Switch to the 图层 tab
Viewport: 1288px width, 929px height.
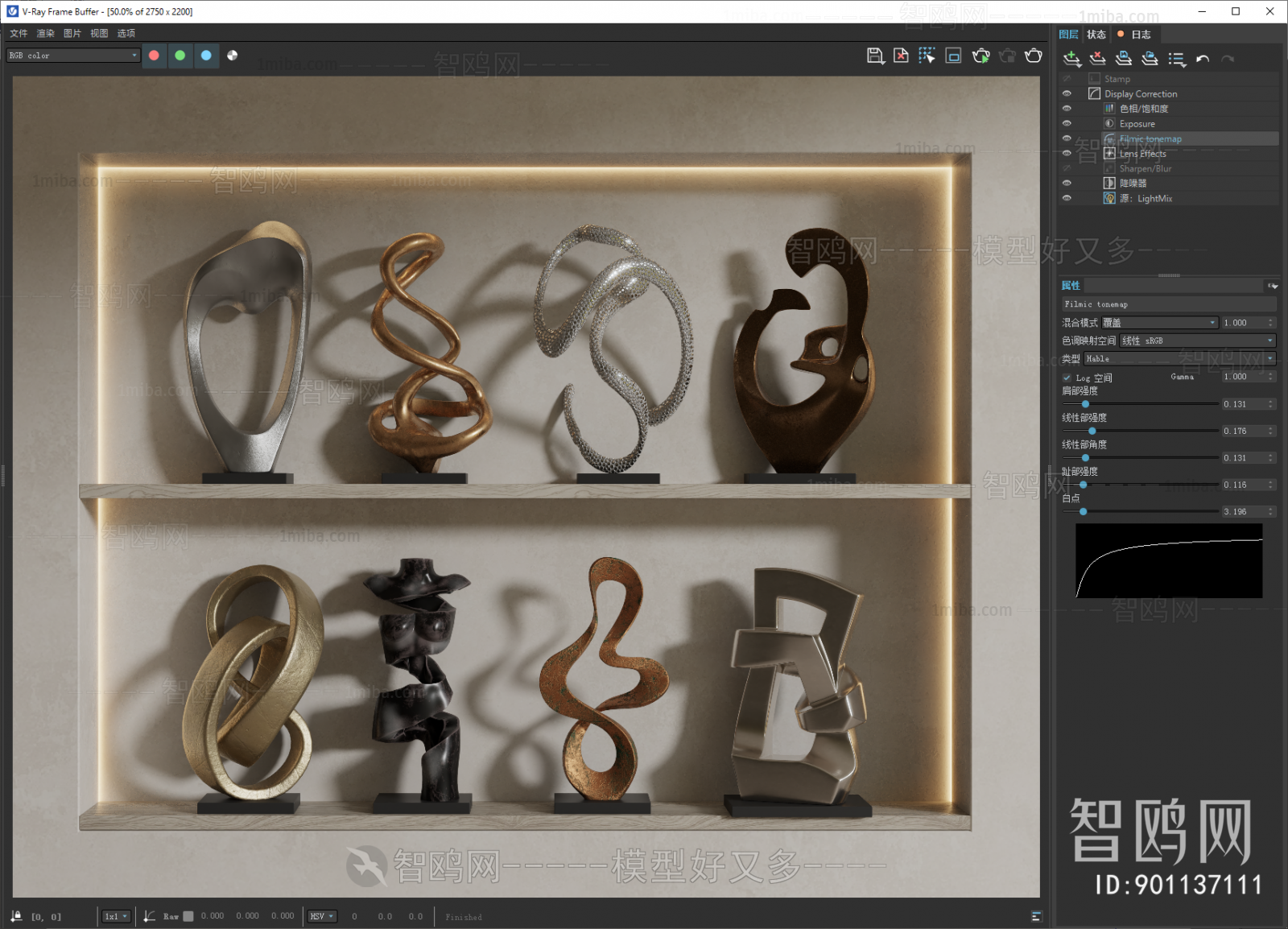(x=1069, y=35)
